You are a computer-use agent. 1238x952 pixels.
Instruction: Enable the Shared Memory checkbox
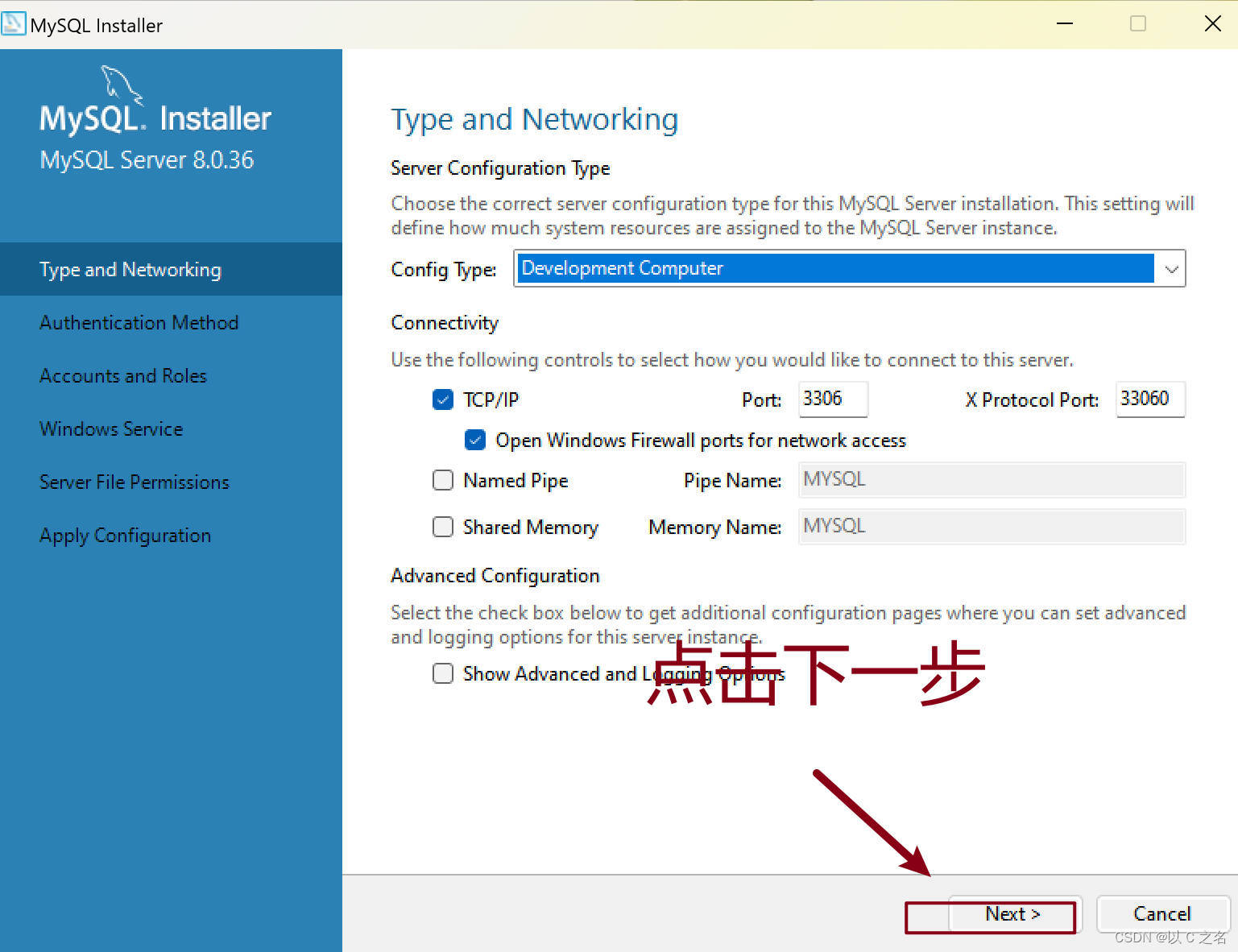click(x=443, y=527)
